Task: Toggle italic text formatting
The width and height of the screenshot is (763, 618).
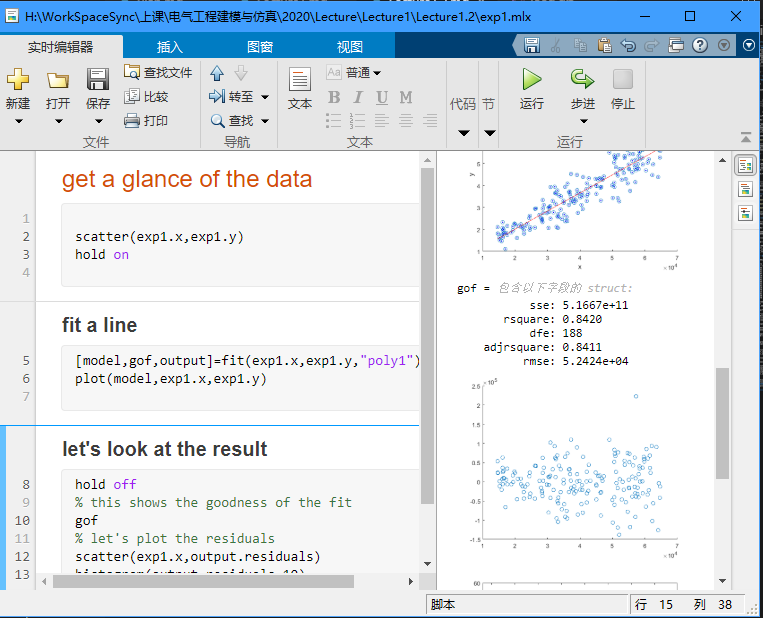Action: pyautogui.click(x=358, y=97)
